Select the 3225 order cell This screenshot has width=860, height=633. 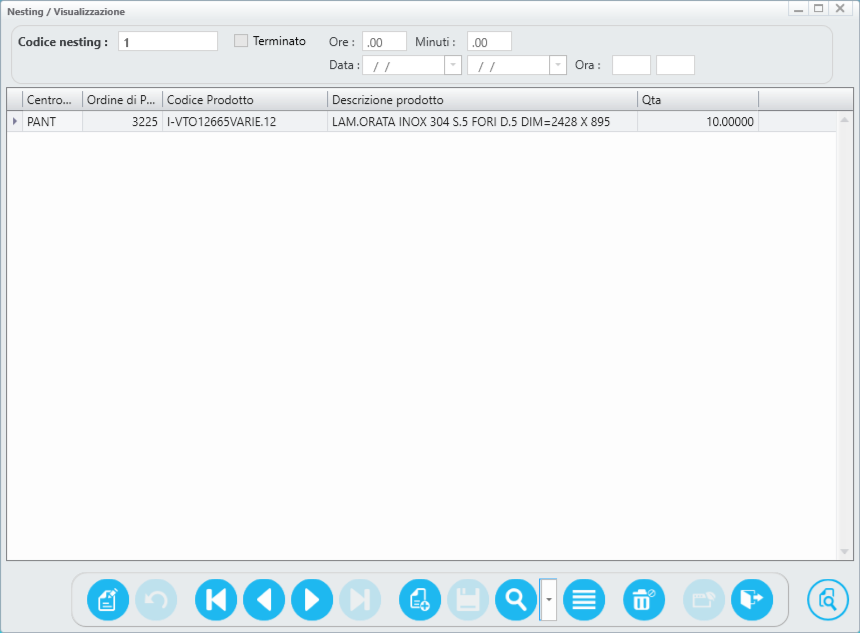(122, 122)
